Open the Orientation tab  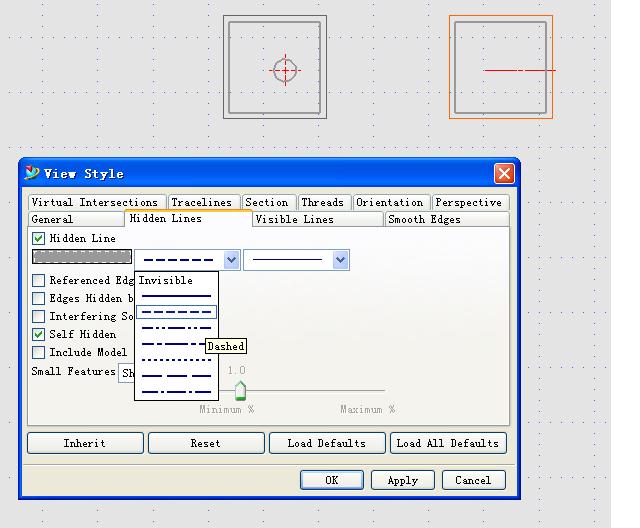pyautogui.click(x=391, y=202)
